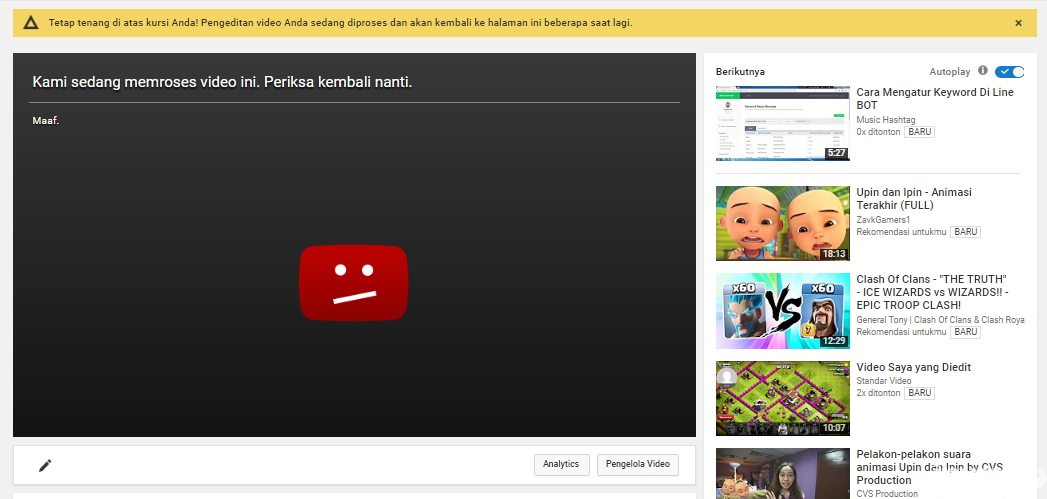The height and width of the screenshot is (499, 1047).
Task: Click the 'Autoplay' label
Action: pyautogui.click(x=951, y=71)
